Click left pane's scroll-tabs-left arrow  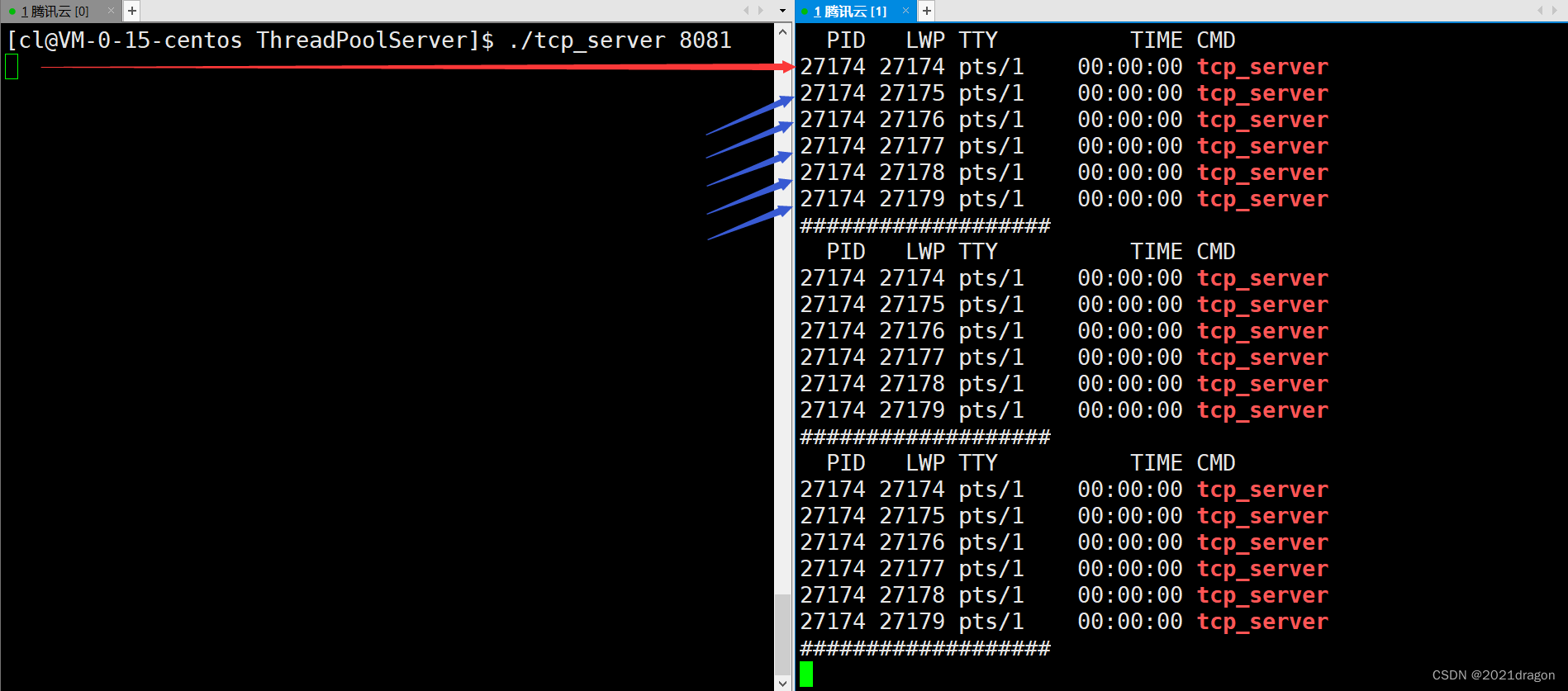point(746,11)
